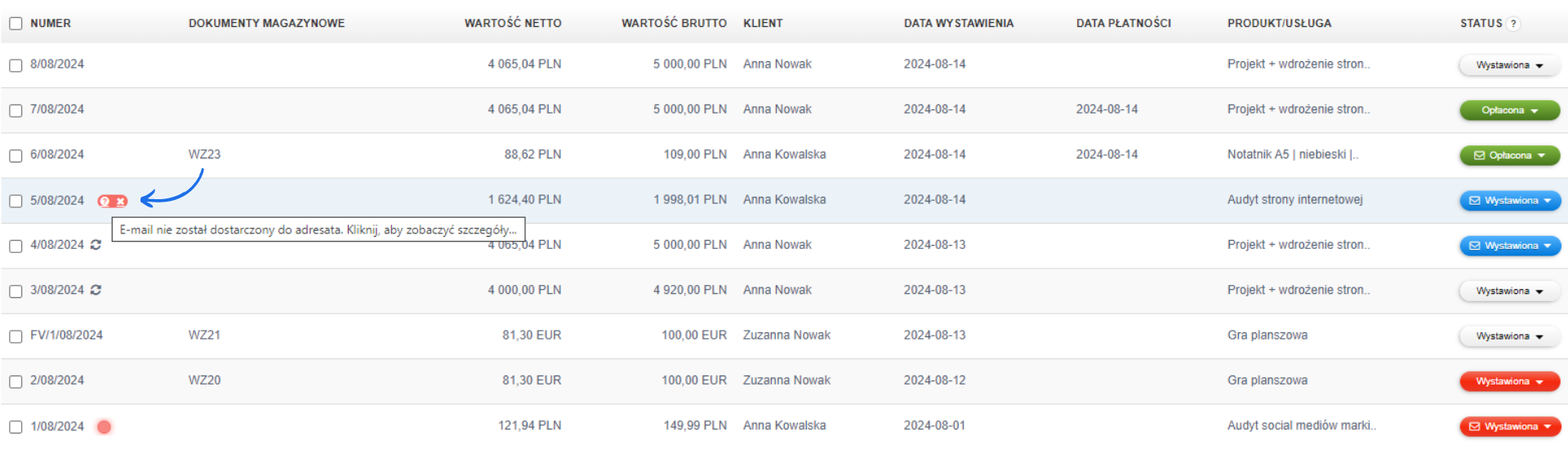Sort by the Wartość brutto column header
This screenshot has height=449, width=1568.
674,24
